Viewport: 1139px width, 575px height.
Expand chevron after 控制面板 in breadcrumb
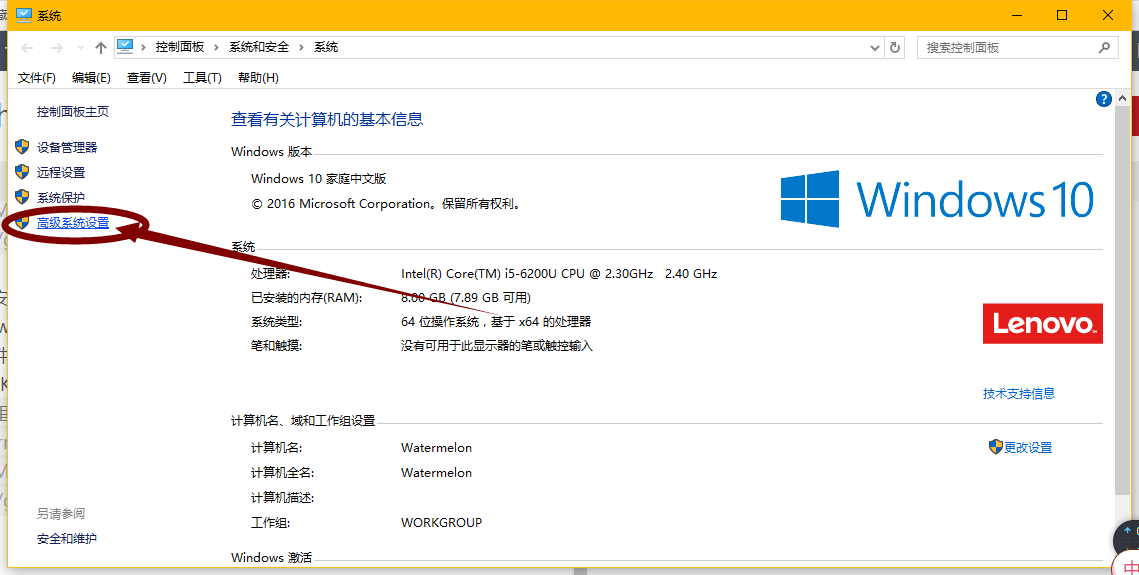[216, 47]
